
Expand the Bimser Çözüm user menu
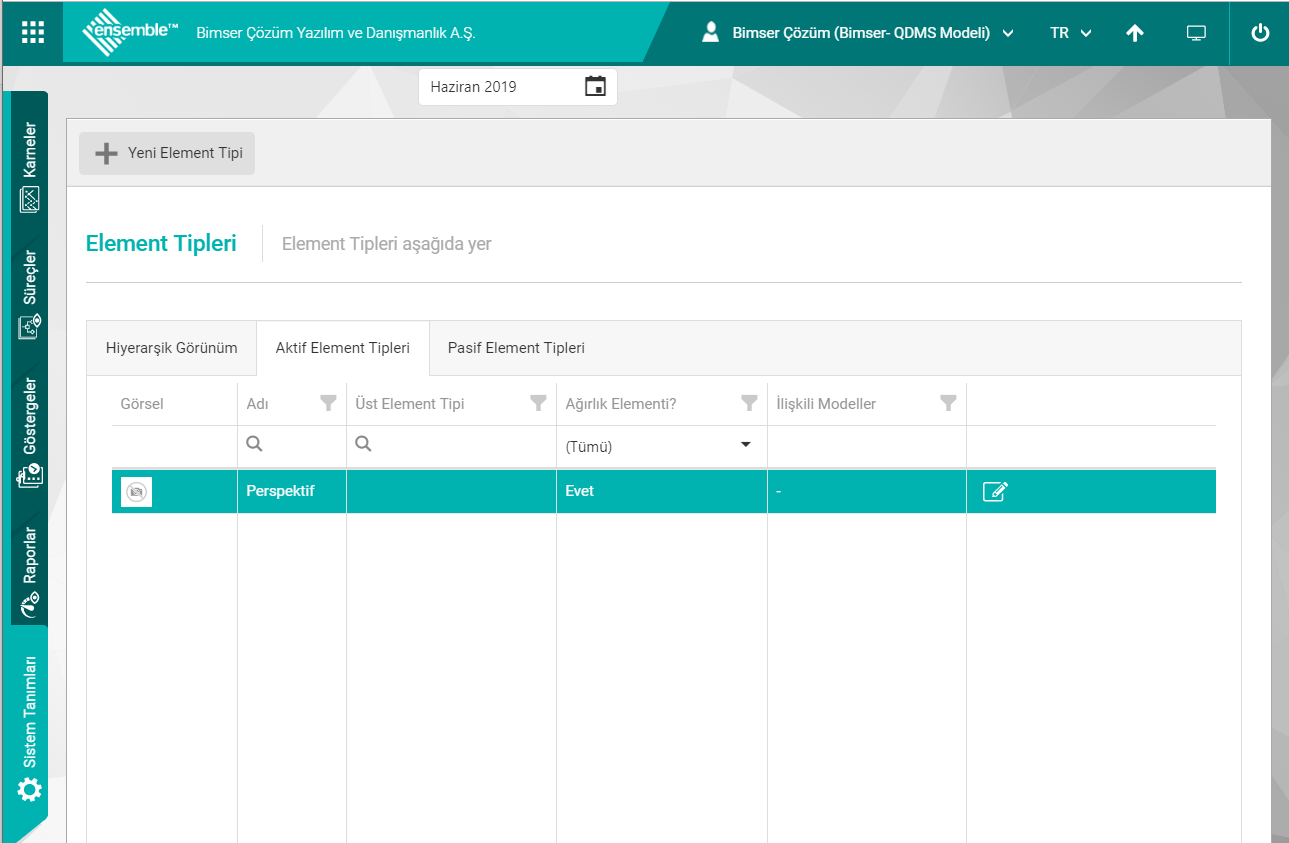860,33
